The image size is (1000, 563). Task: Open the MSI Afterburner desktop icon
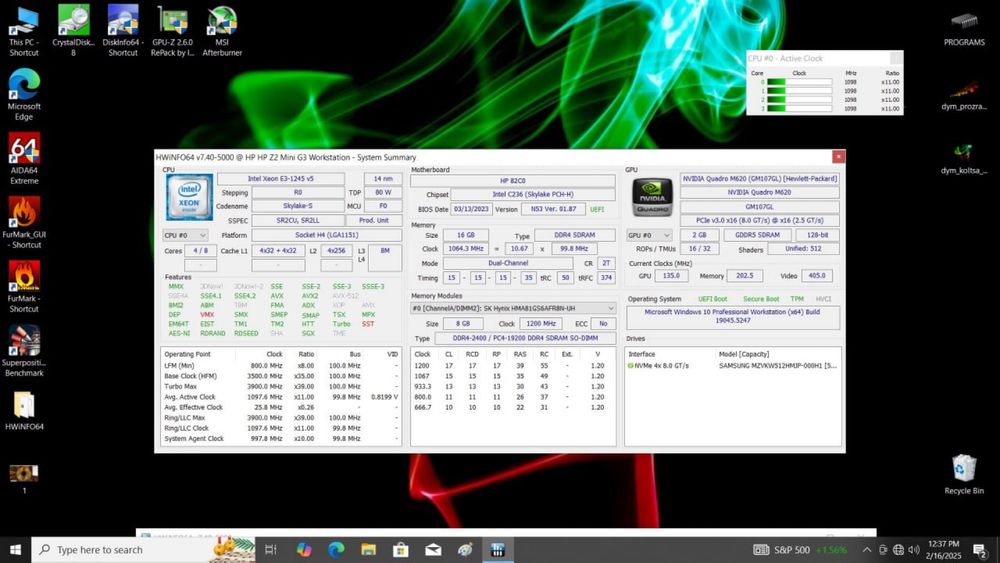click(222, 31)
